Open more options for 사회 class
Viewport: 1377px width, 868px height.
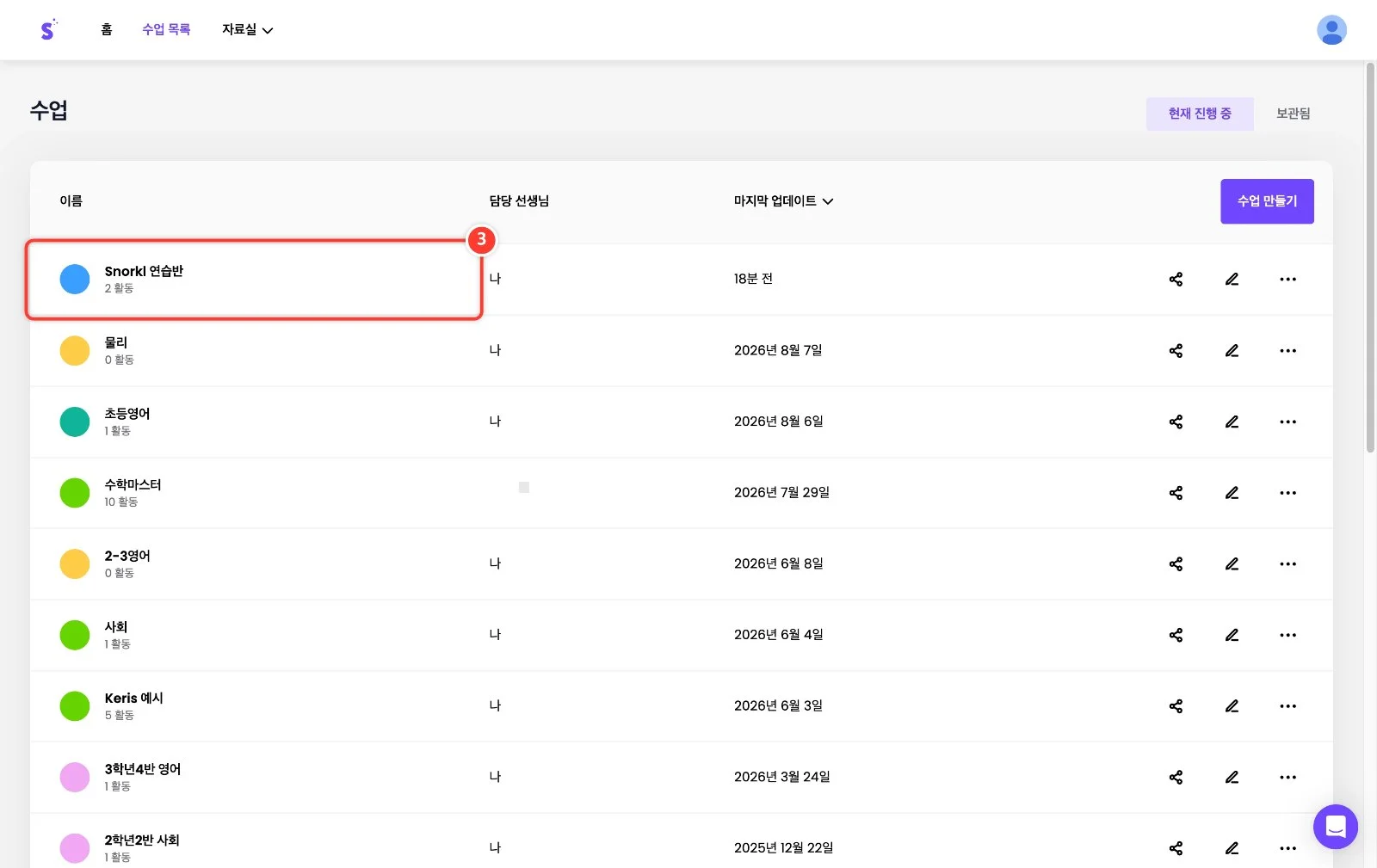(1287, 635)
